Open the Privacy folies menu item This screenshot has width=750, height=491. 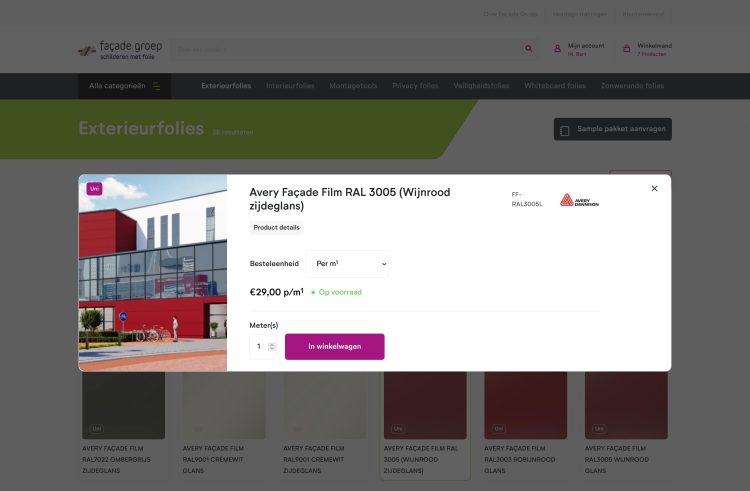pyautogui.click(x=415, y=86)
